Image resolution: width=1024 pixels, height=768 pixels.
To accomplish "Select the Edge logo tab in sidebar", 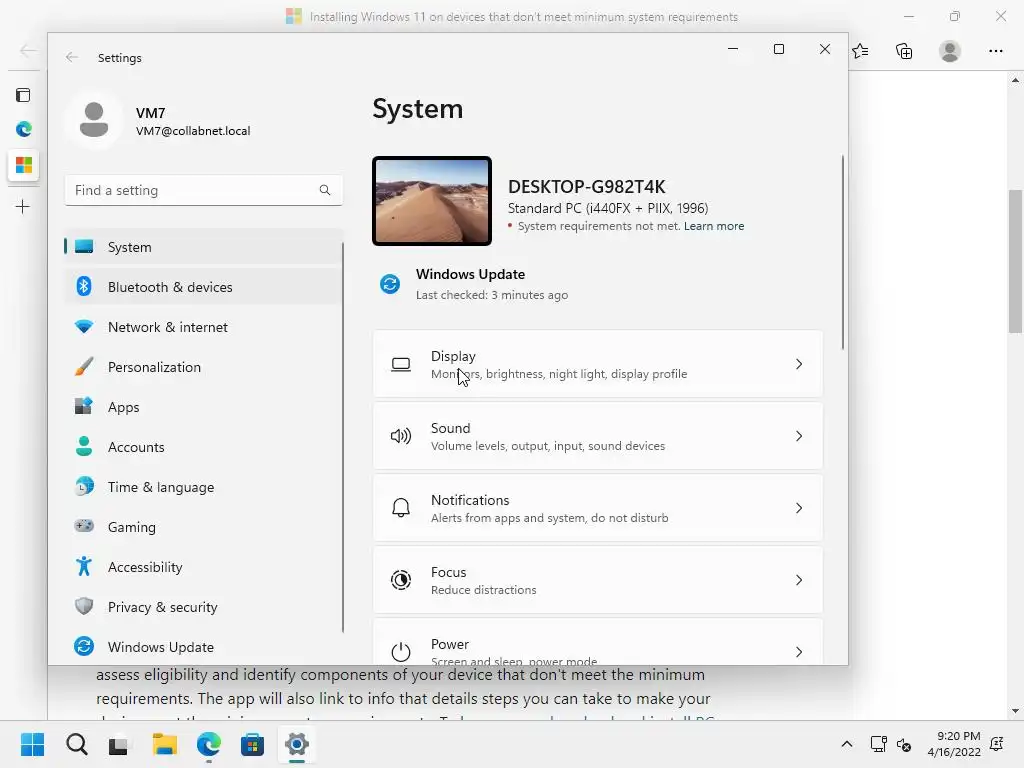I will [x=24, y=129].
